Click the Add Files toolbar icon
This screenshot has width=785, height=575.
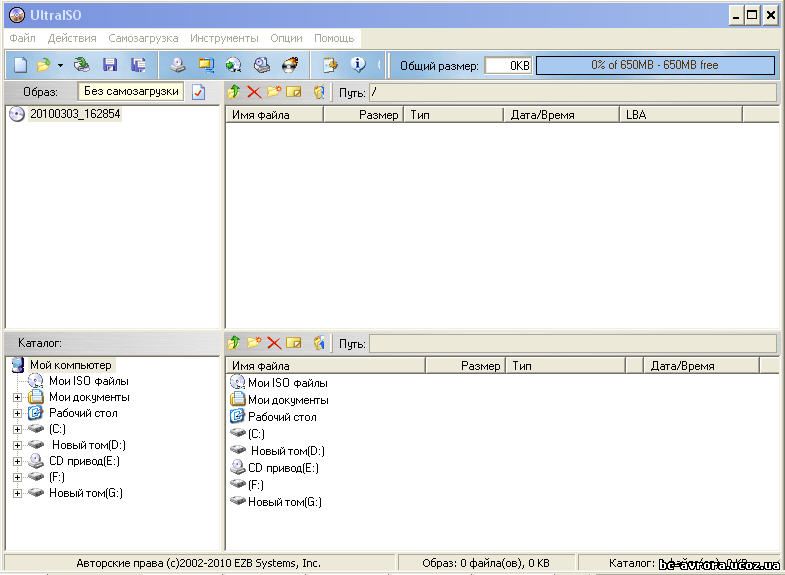[330, 65]
